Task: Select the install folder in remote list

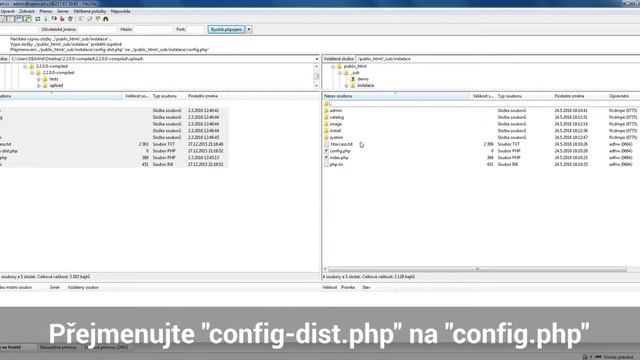Action: click(x=336, y=131)
